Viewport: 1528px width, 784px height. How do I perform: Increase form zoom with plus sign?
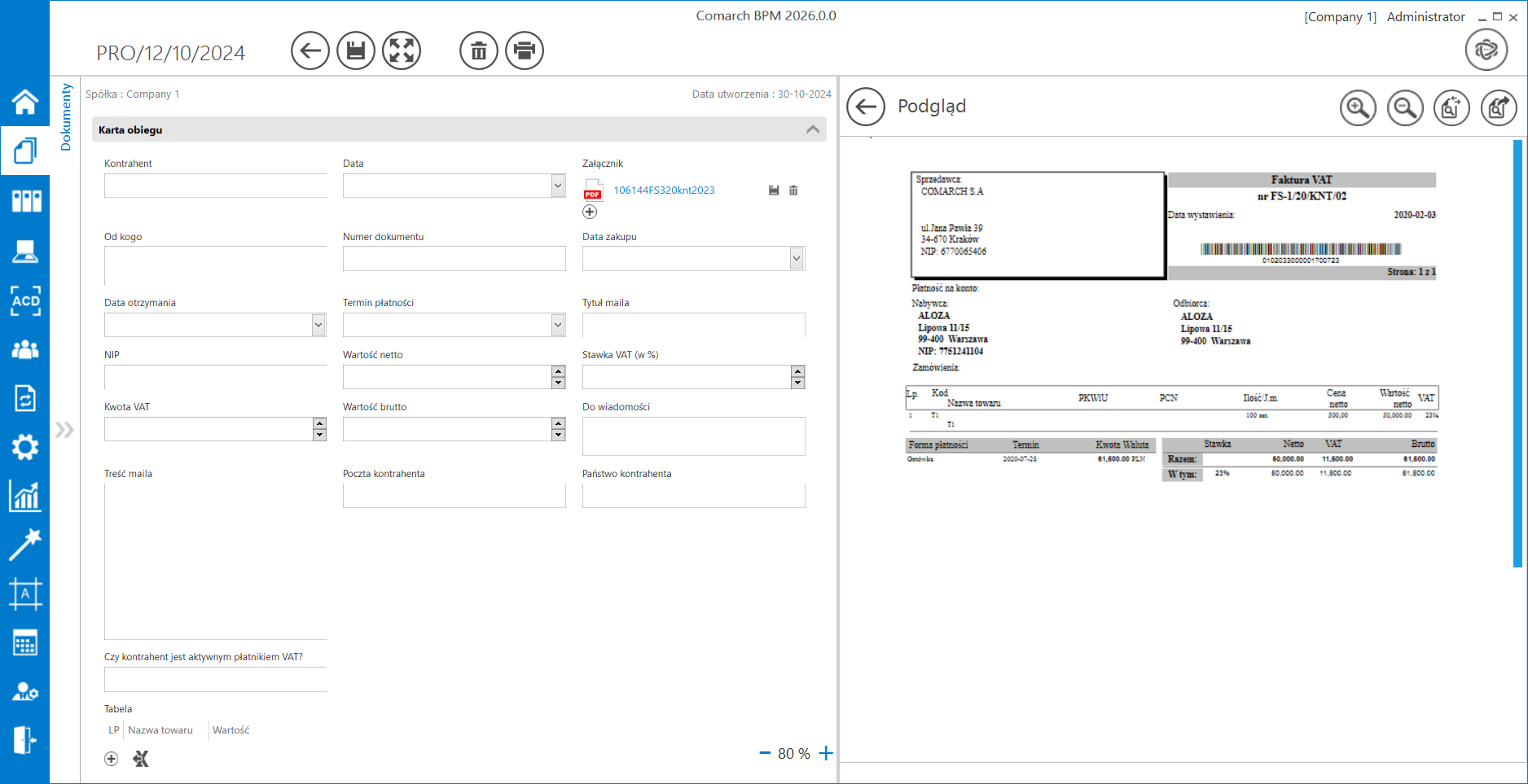click(x=826, y=753)
